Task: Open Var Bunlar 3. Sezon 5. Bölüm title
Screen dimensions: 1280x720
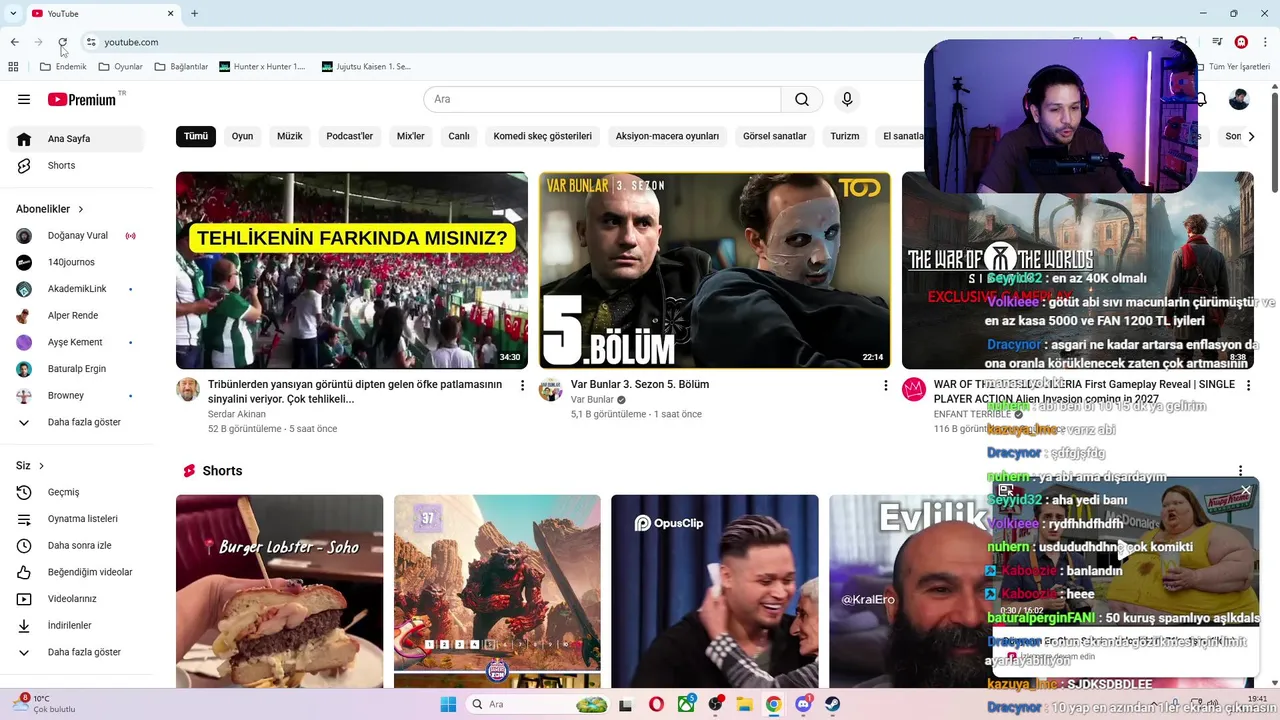Action: (x=640, y=385)
